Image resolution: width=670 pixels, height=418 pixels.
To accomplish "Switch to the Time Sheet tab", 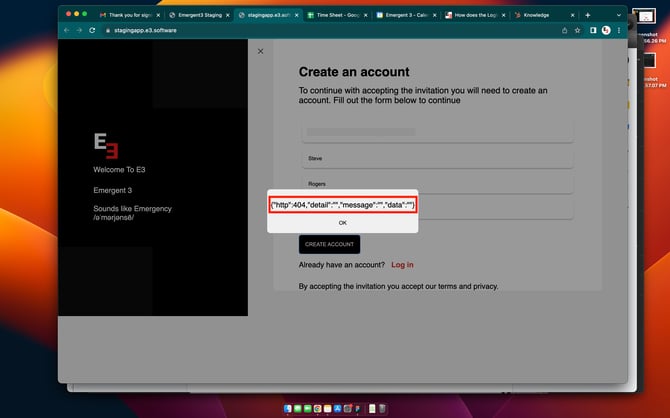I will 335,15.
